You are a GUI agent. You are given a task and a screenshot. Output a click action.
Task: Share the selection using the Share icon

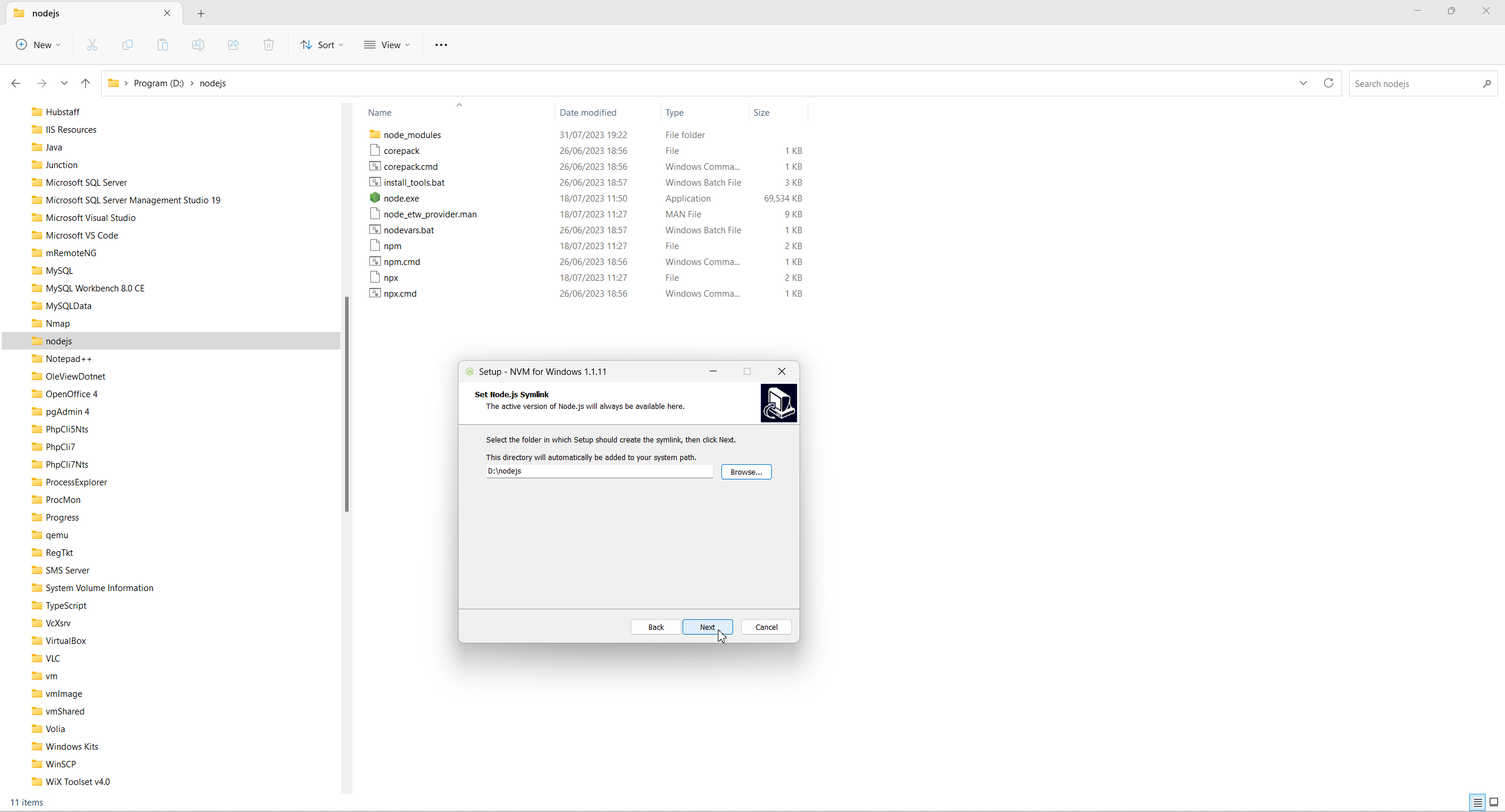(x=233, y=45)
